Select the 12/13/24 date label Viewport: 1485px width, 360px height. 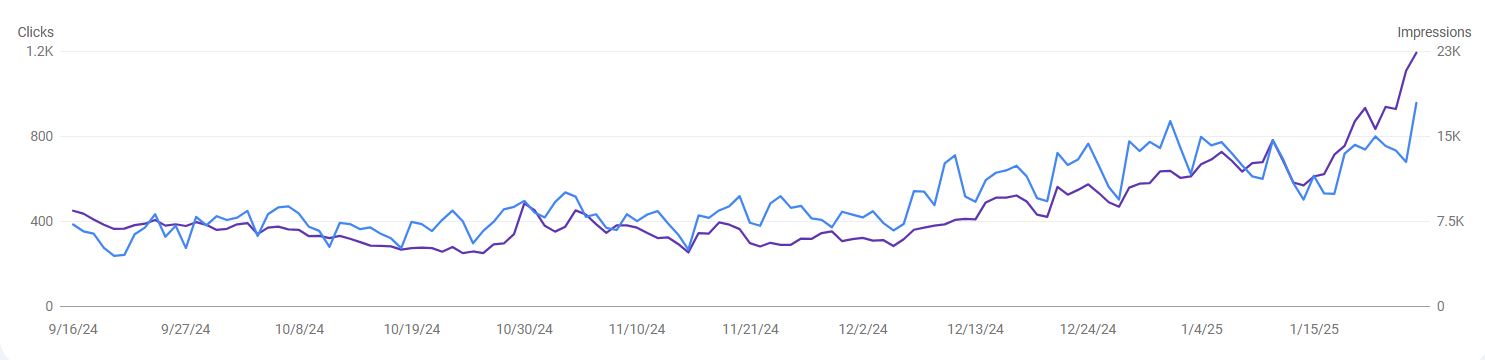(x=975, y=329)
